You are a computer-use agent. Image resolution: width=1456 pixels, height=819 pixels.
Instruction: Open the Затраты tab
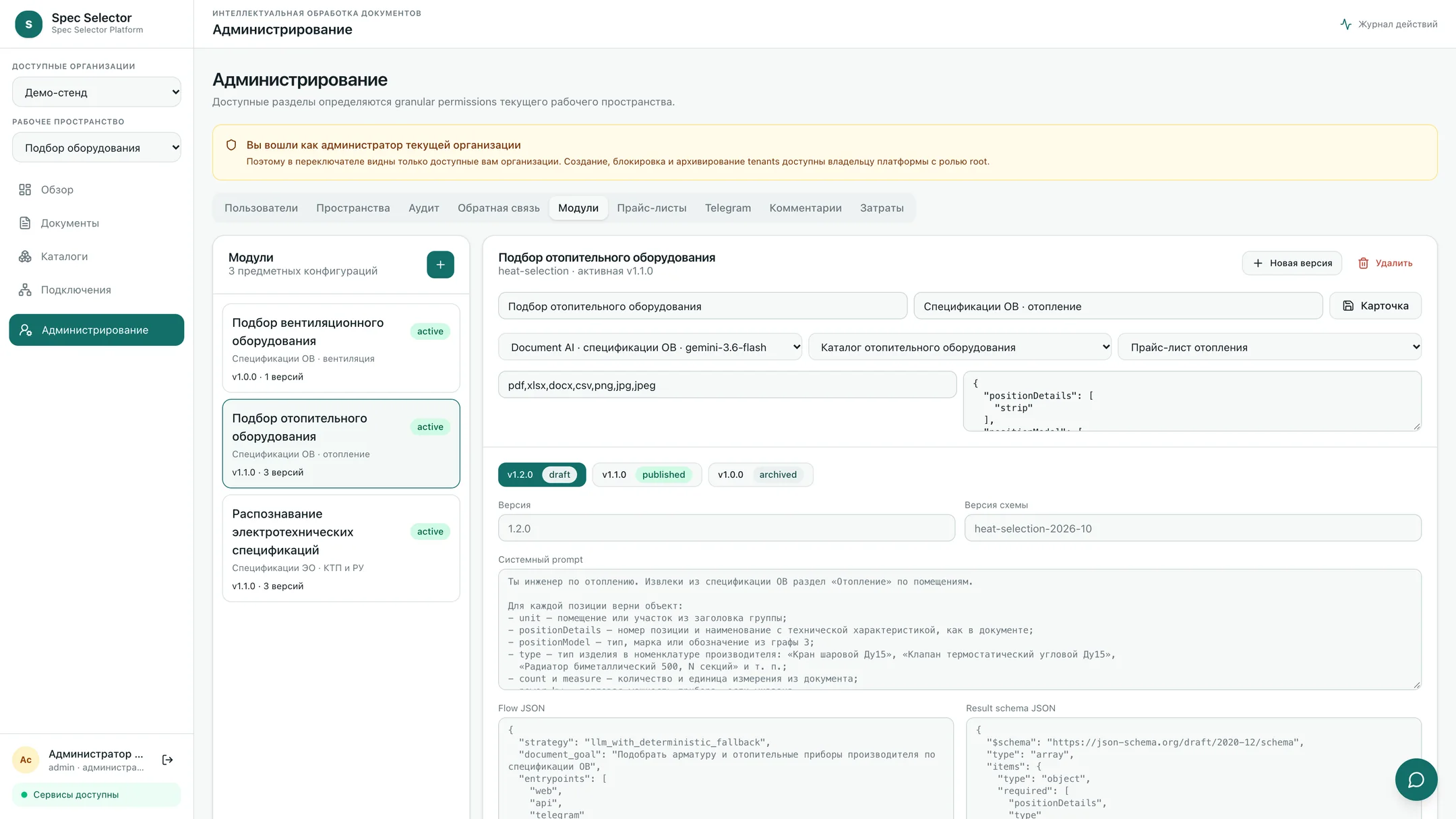click(x=881, y=208)
